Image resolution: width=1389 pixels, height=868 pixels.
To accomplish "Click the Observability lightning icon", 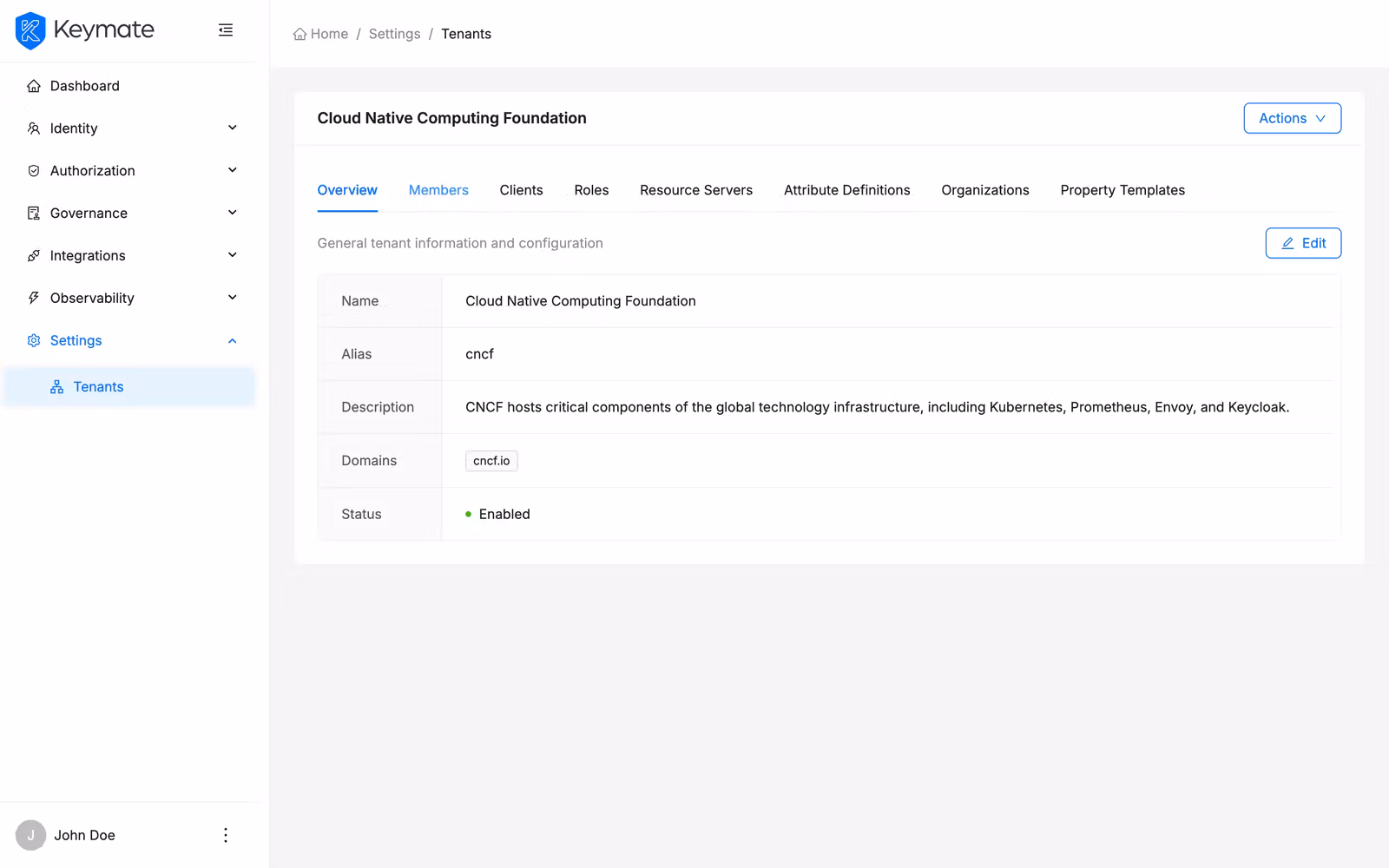I will (33, 297).
